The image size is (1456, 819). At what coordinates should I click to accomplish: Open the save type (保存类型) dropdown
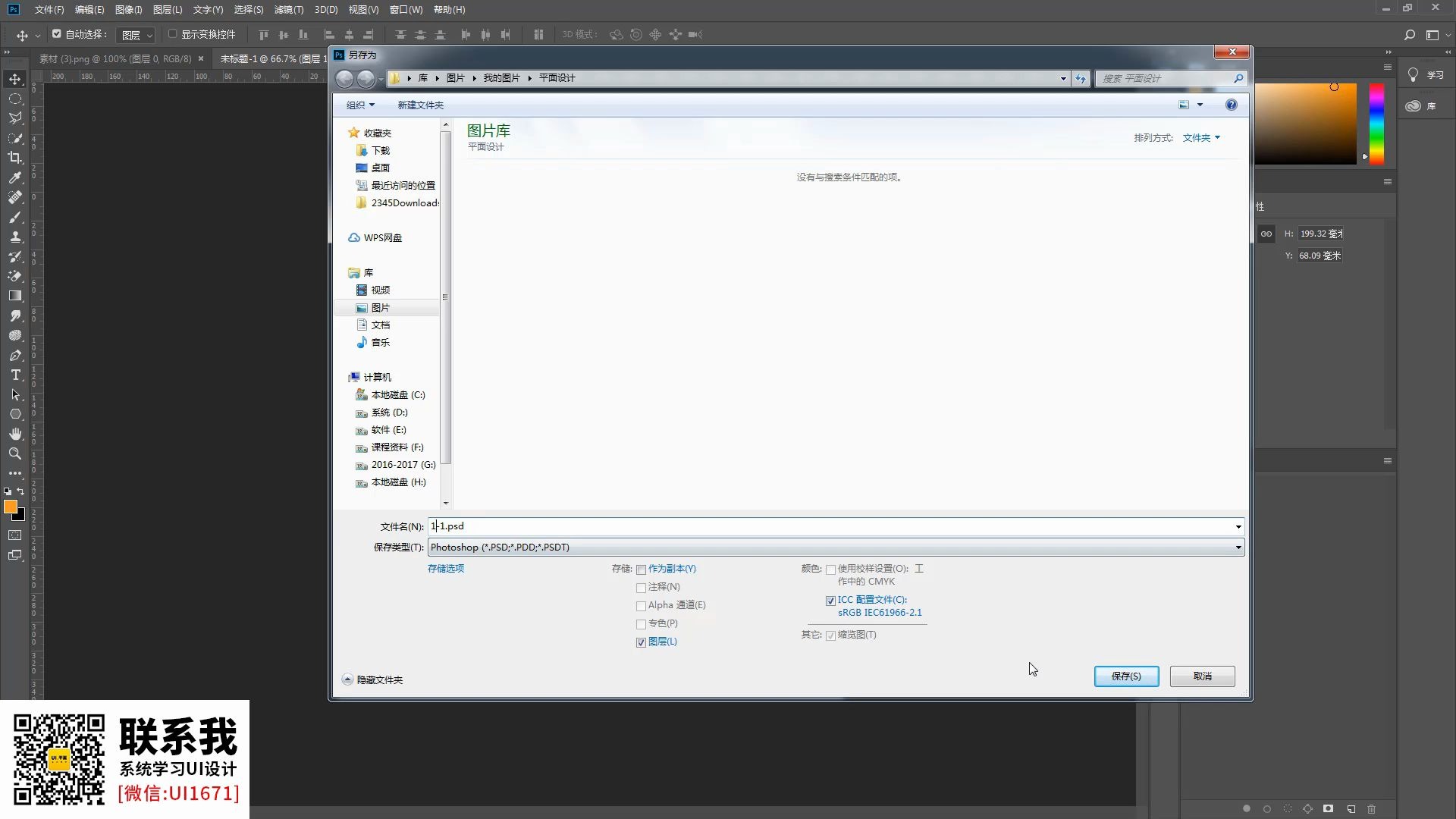pyautogui.click(x=836, y=548)
